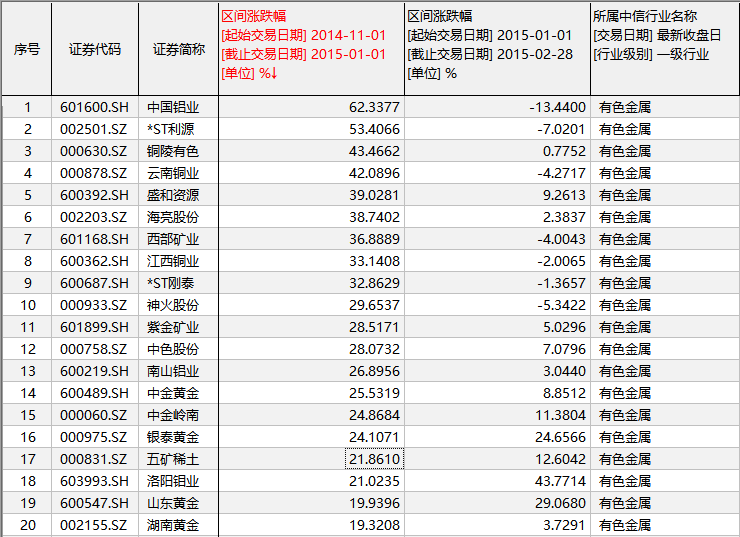Viewport: 740px width, 537px height.
Task: Click the value 36.8889
Action: tap(374, 239)
